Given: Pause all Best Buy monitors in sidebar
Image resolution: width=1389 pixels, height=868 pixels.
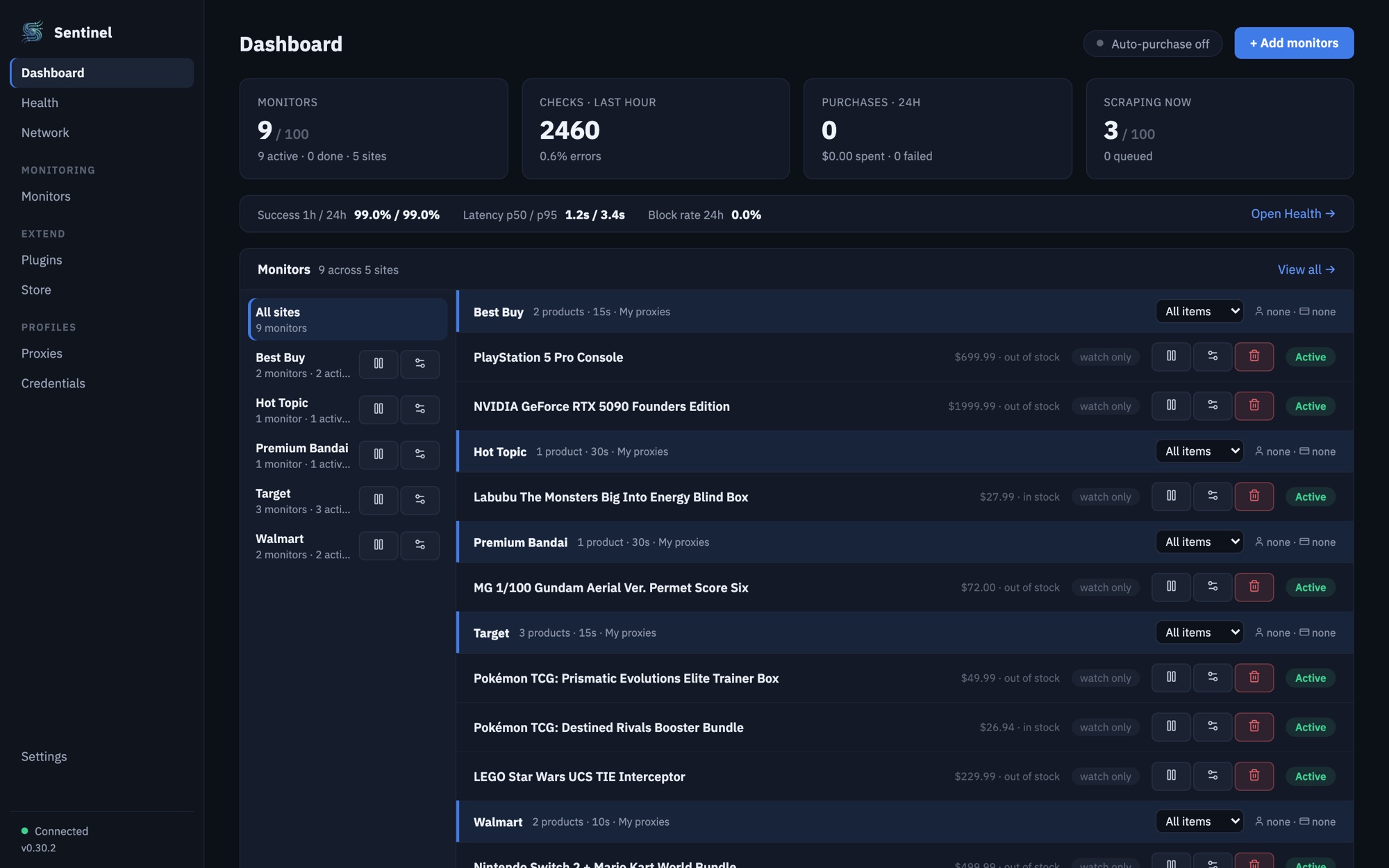Looking at the screenshot, I should [x=379, y=364].
